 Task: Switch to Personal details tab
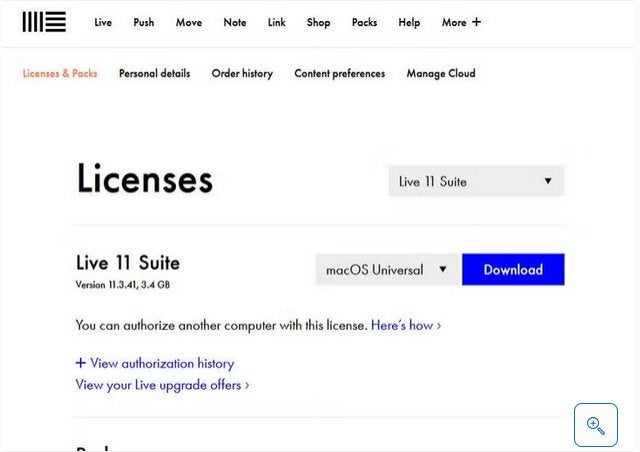pyautogui.click(x=154, y=73)
